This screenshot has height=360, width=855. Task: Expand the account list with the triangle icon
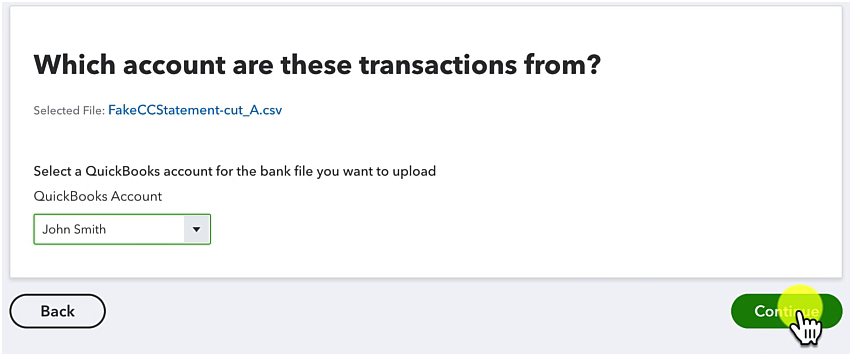tap(197, 230)
